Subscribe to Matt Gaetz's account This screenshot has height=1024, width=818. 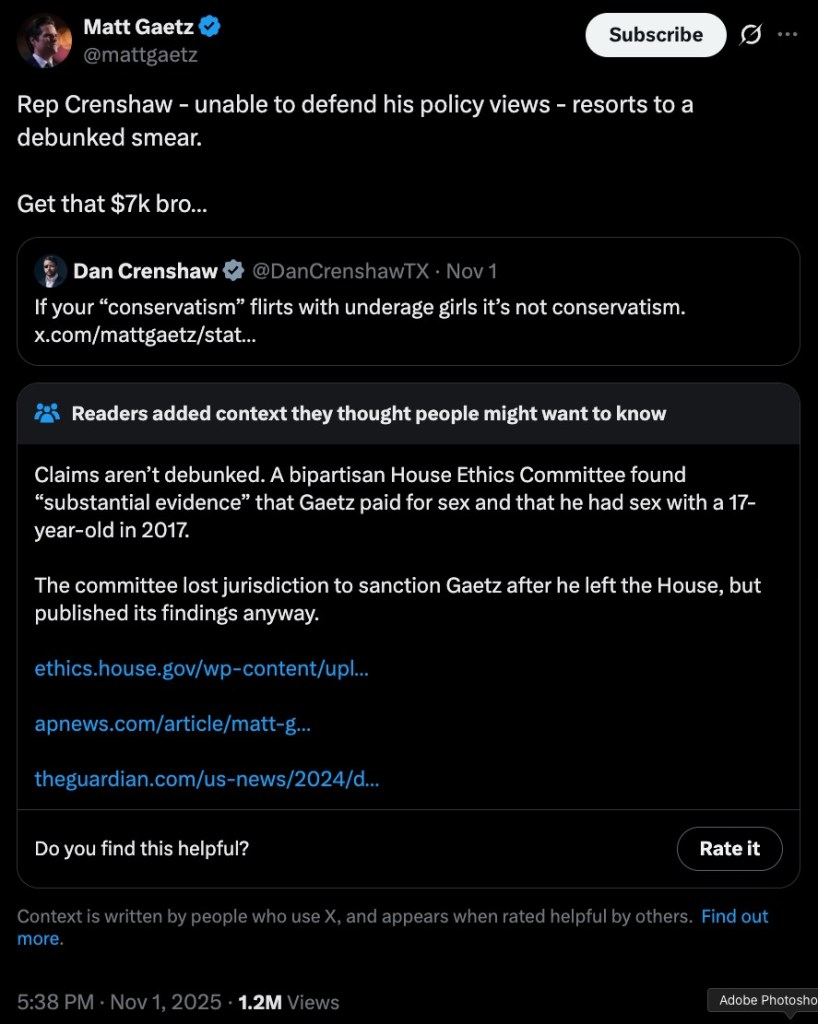click(655, 33)
